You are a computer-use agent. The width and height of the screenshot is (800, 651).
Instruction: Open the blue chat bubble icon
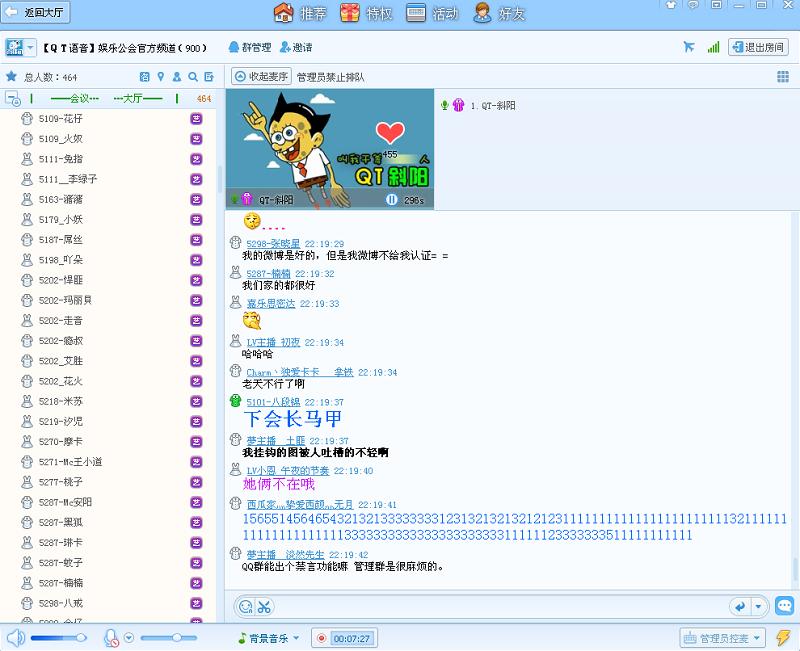[783, 606]
